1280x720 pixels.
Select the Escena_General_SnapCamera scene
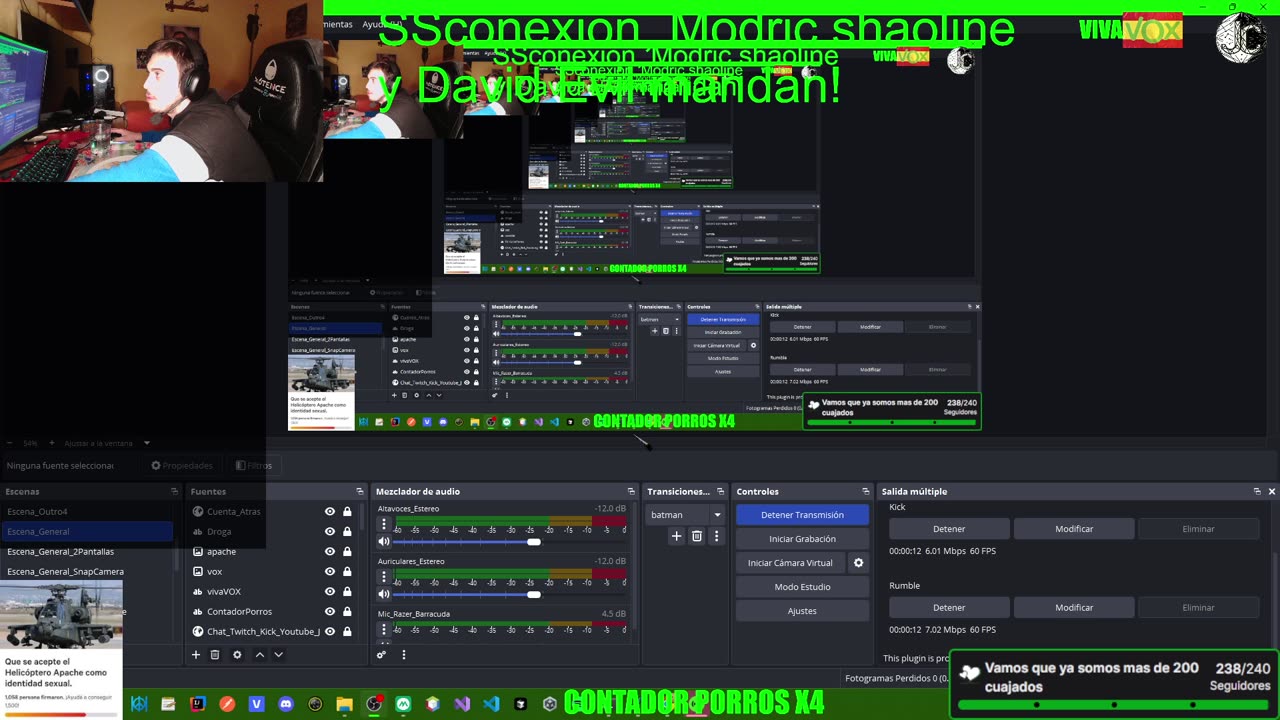tap(87, 571)
